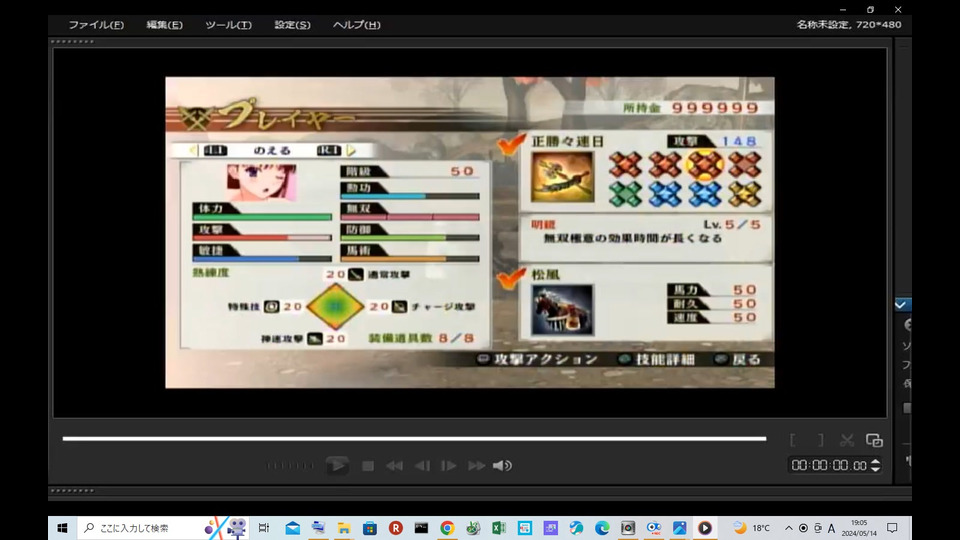
Task: Click the Stop button in preview controls
Action: [368, 466]
